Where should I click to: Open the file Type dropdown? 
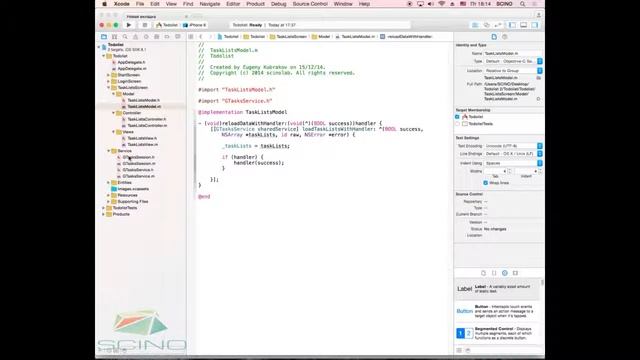(x=513, y=61)
